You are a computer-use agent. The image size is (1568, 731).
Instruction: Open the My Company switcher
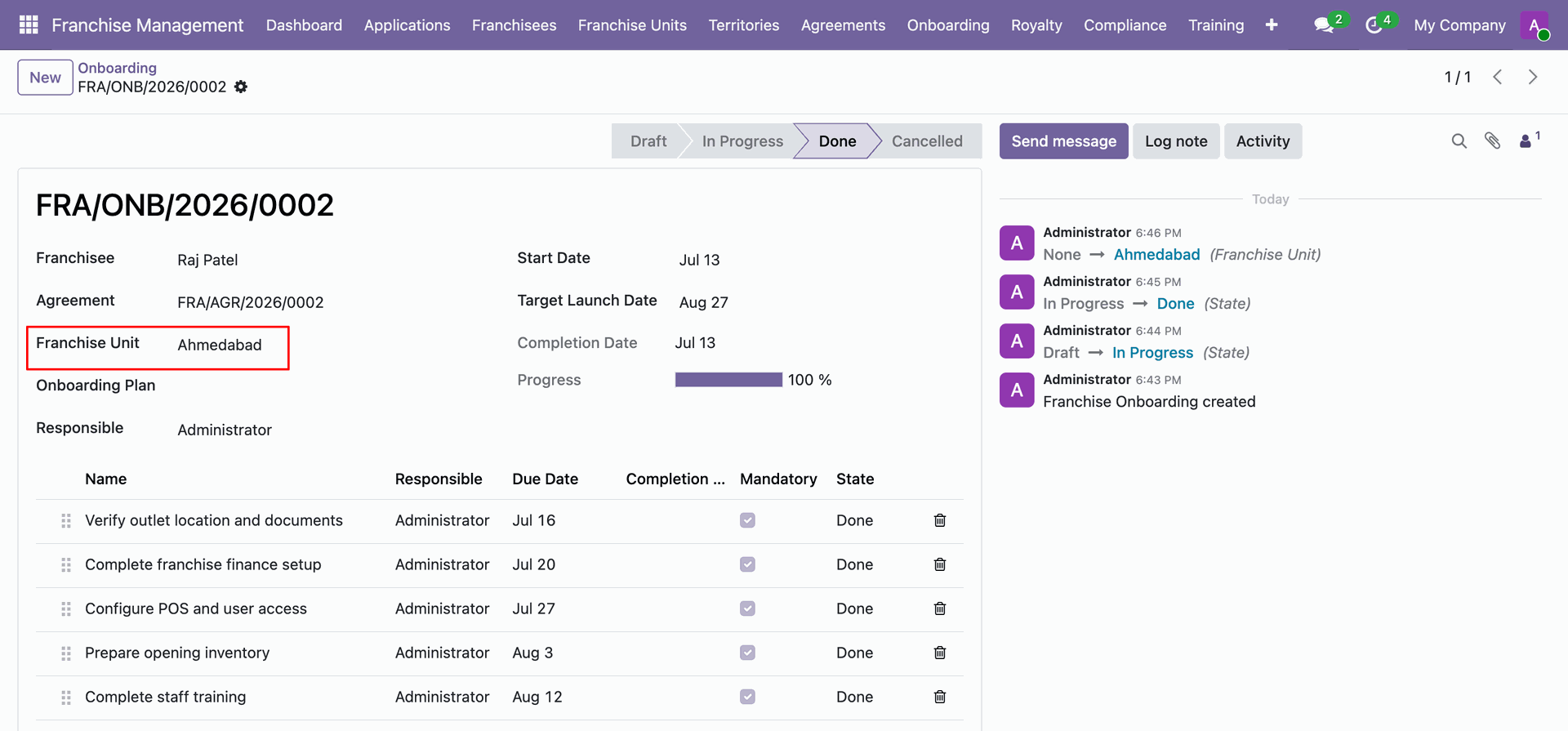pos(1459,25)
